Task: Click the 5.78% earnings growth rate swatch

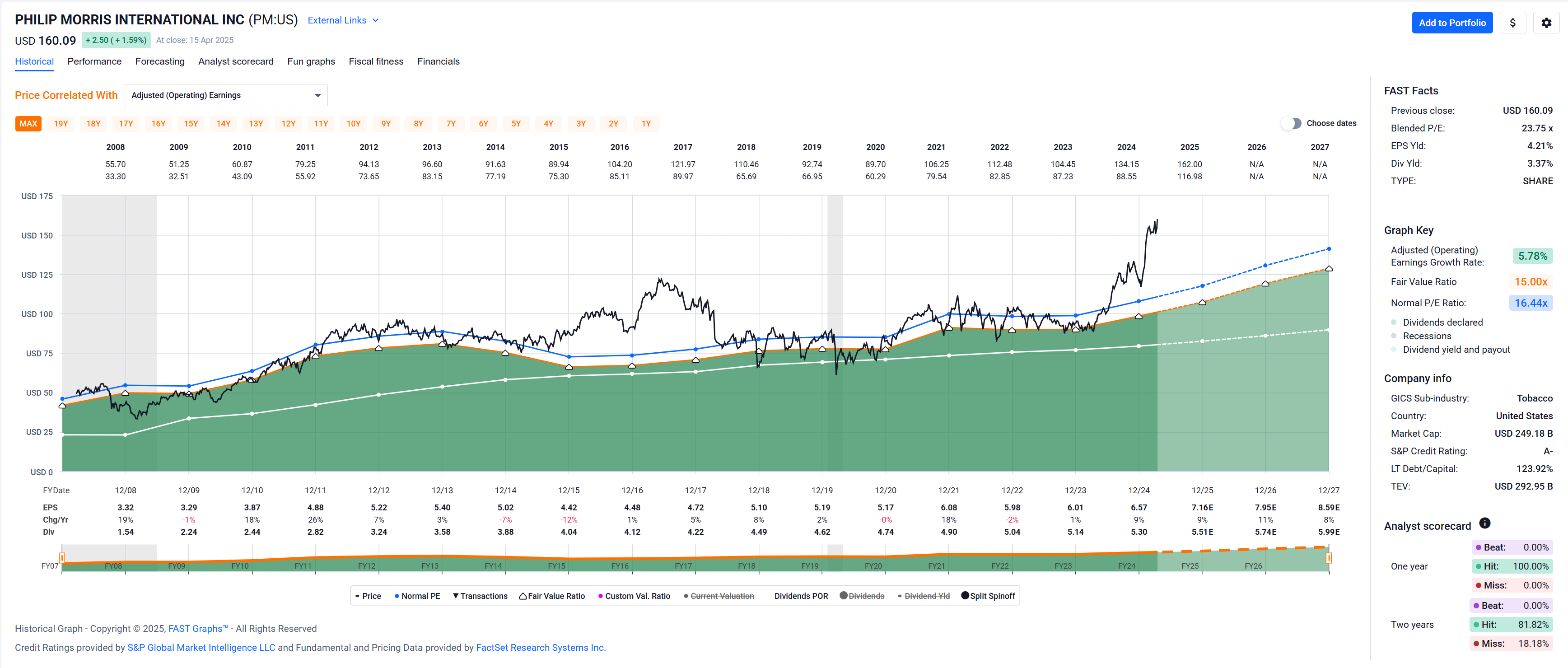Action: pos(1532,257)
